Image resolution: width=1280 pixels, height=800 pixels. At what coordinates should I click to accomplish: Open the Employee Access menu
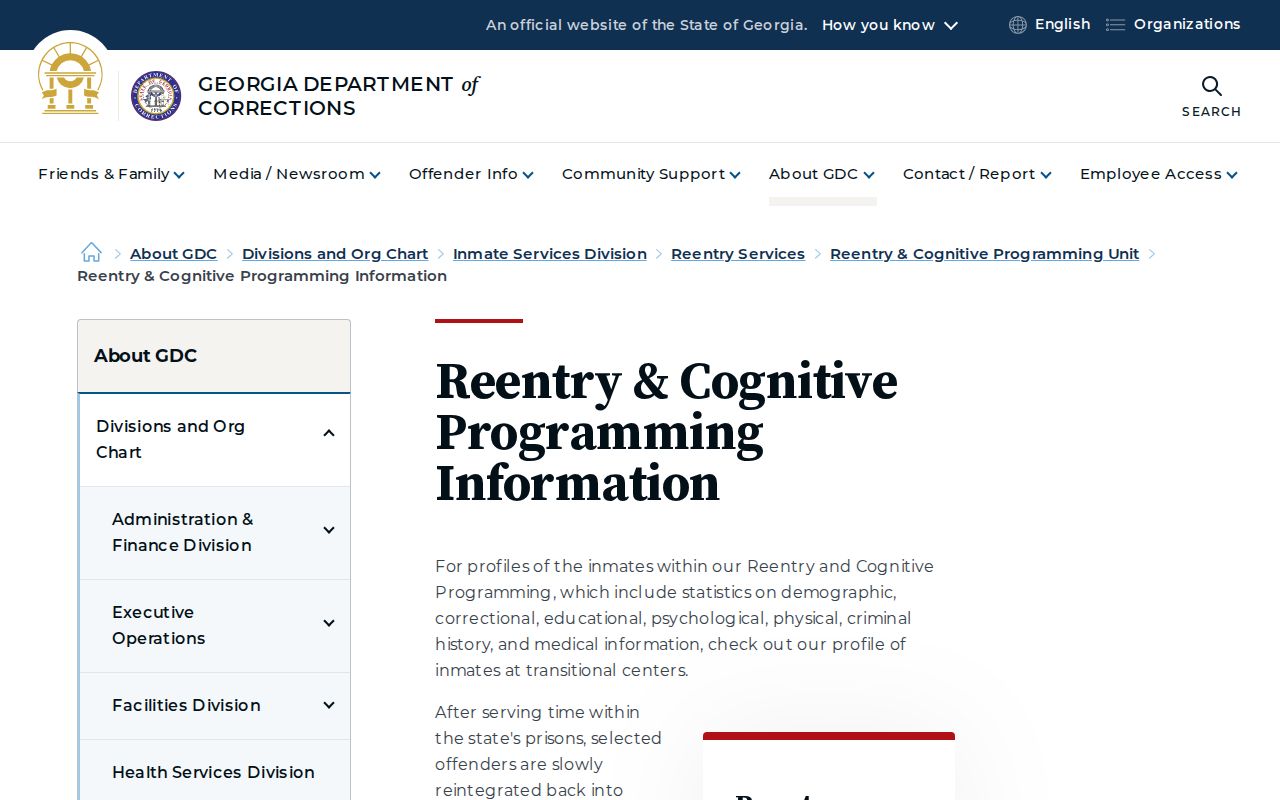(x=1159, y=174)
